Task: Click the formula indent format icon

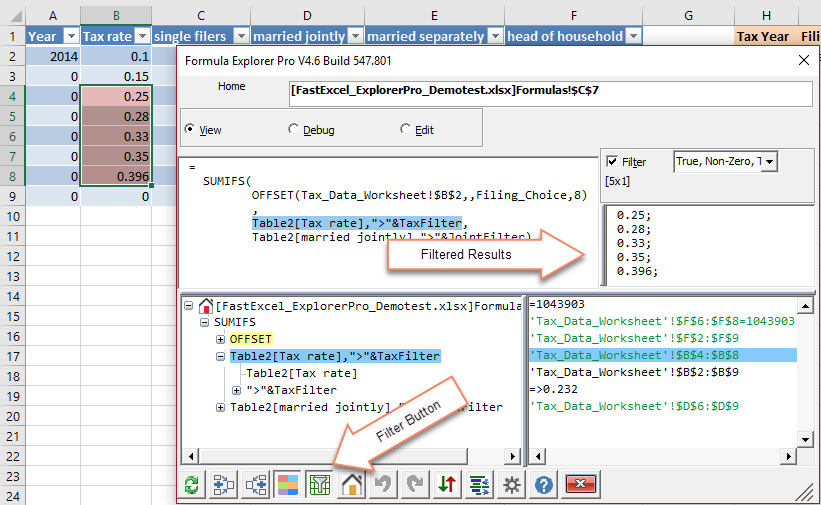Action: (x=480, y=484)
